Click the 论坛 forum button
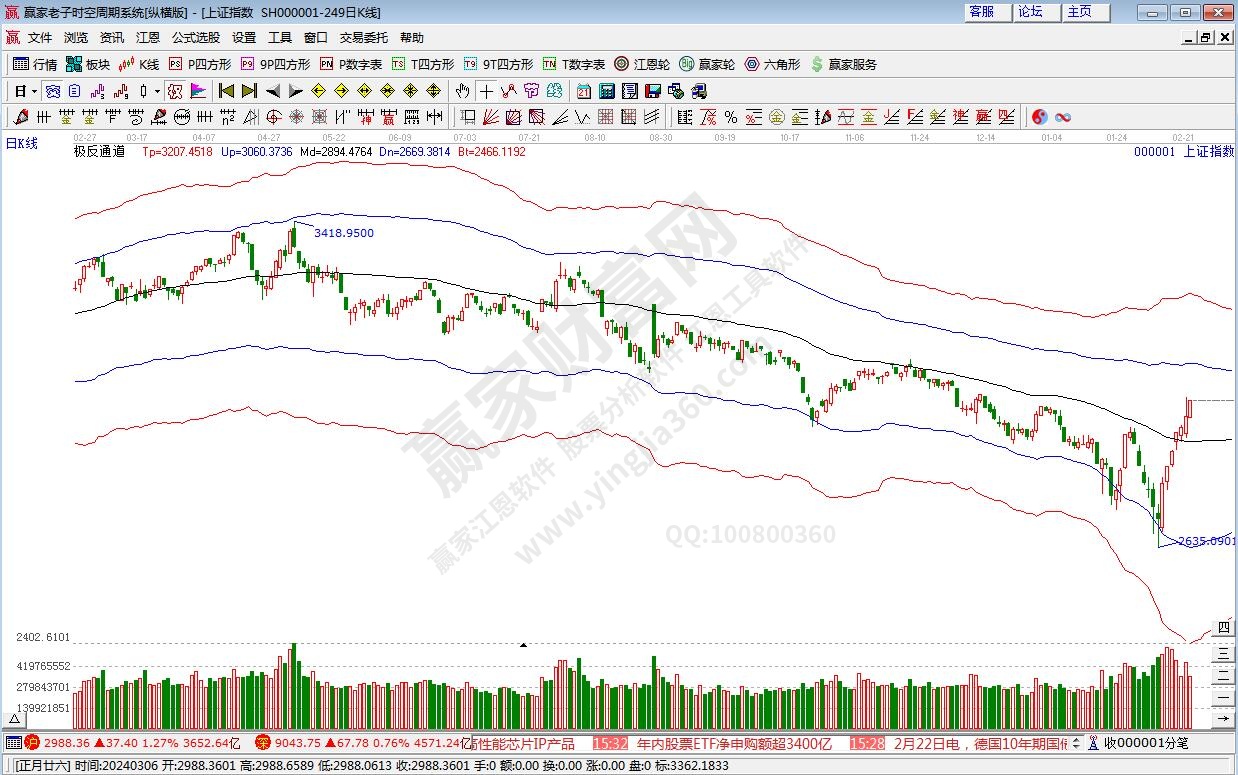Viewport: 1238px width, 775px height. tap(1030, 12)
